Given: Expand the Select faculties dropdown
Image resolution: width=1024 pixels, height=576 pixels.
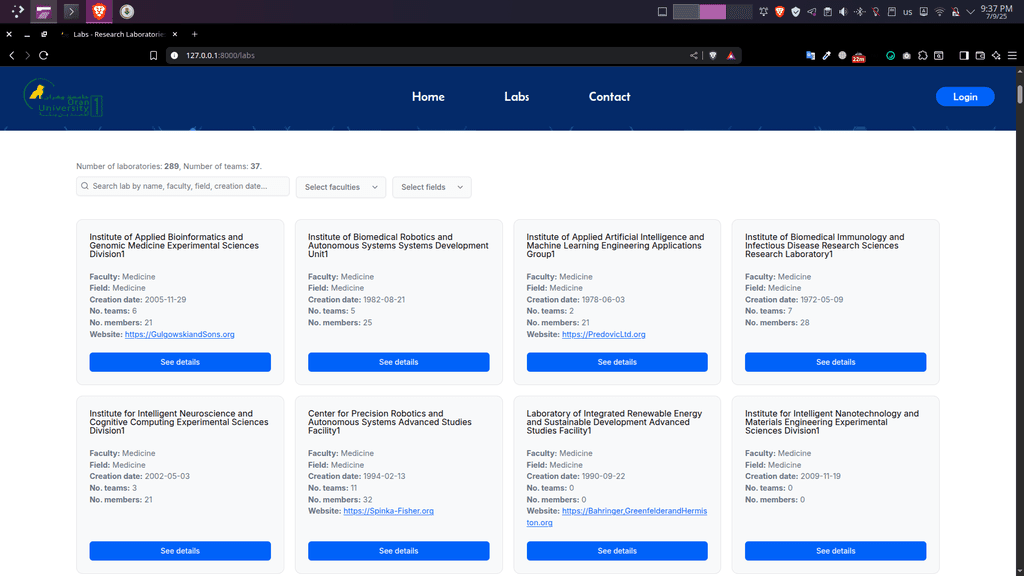Looking at the screenshot, I should click(x=341, y=187).
